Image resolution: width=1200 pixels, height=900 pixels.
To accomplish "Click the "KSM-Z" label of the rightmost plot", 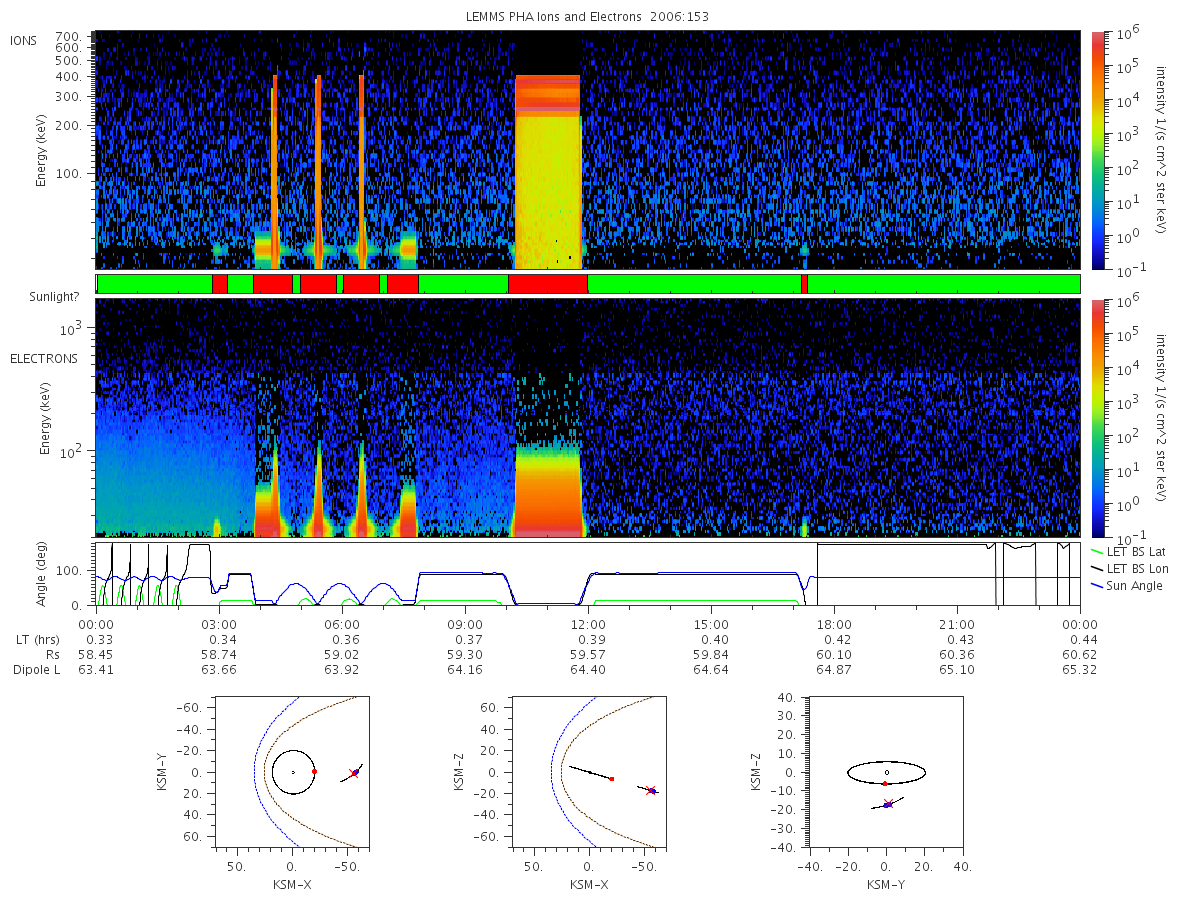I will [757, 772].
